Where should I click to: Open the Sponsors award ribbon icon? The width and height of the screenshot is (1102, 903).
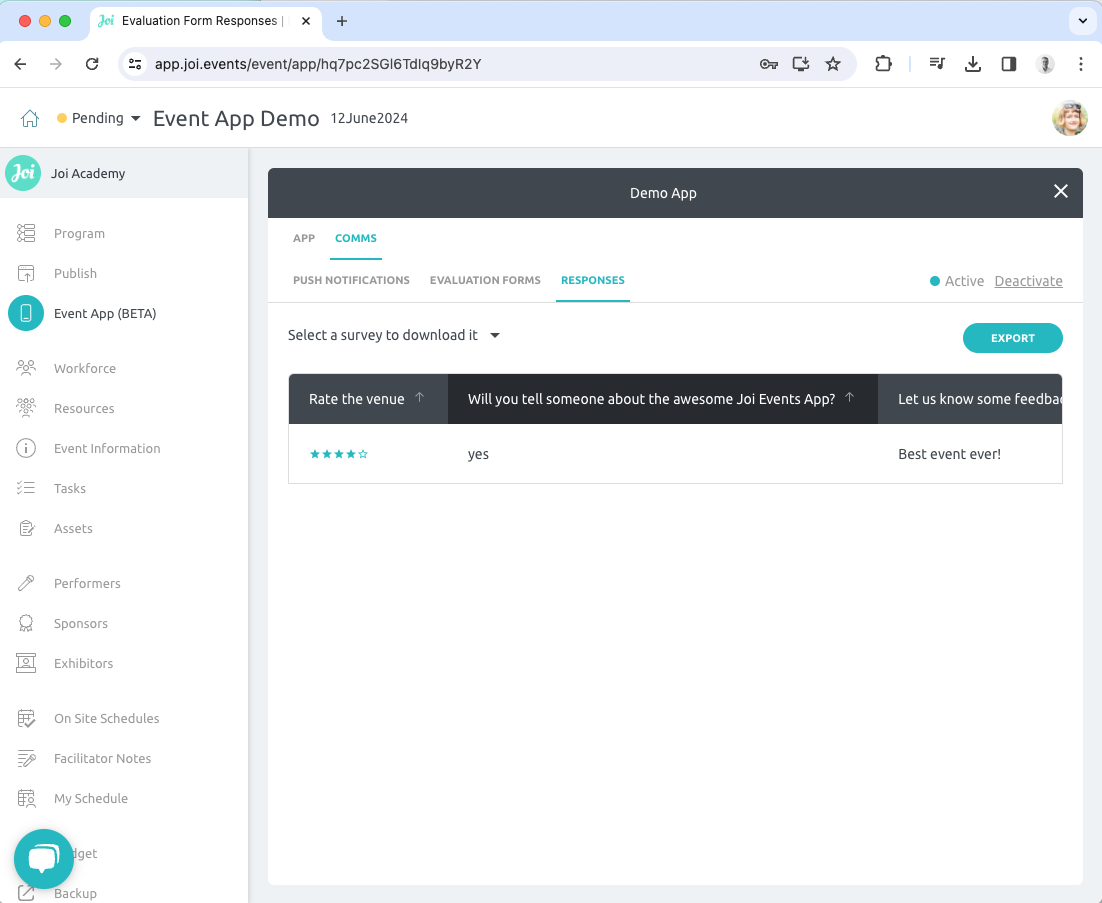[26, 623]
